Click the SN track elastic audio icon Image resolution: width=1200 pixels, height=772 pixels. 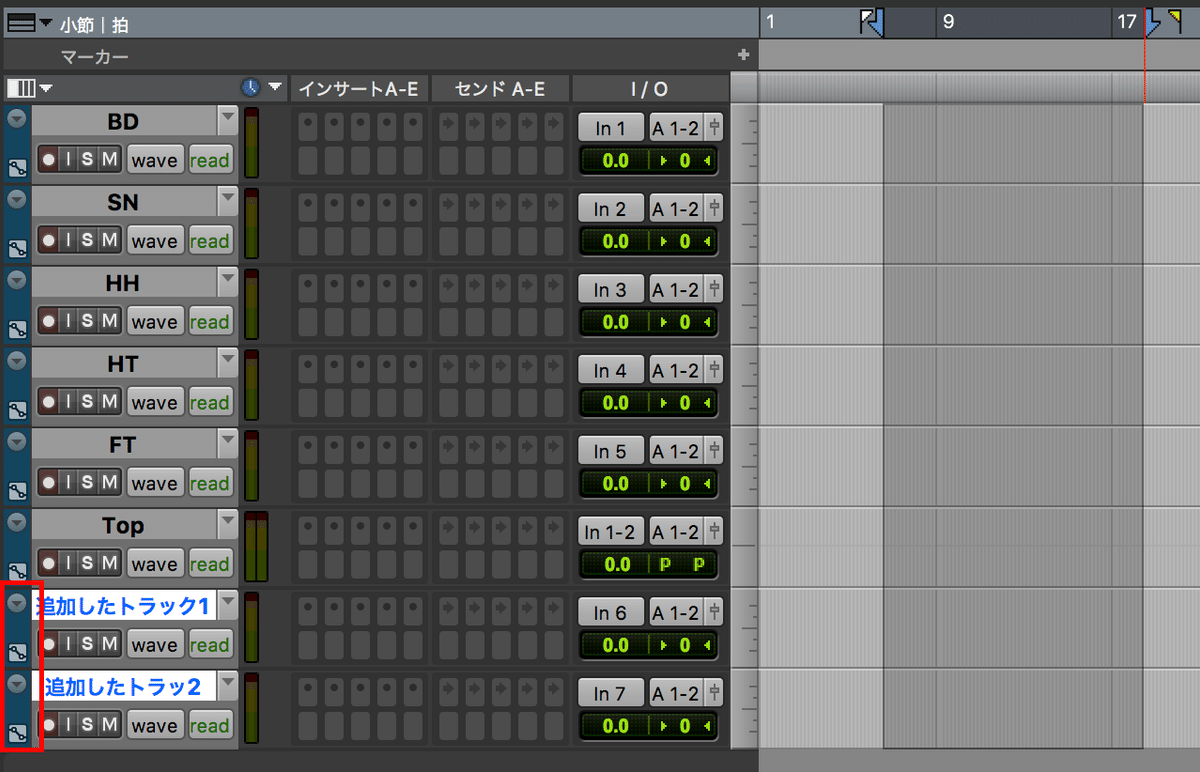(x=16, y=248)
